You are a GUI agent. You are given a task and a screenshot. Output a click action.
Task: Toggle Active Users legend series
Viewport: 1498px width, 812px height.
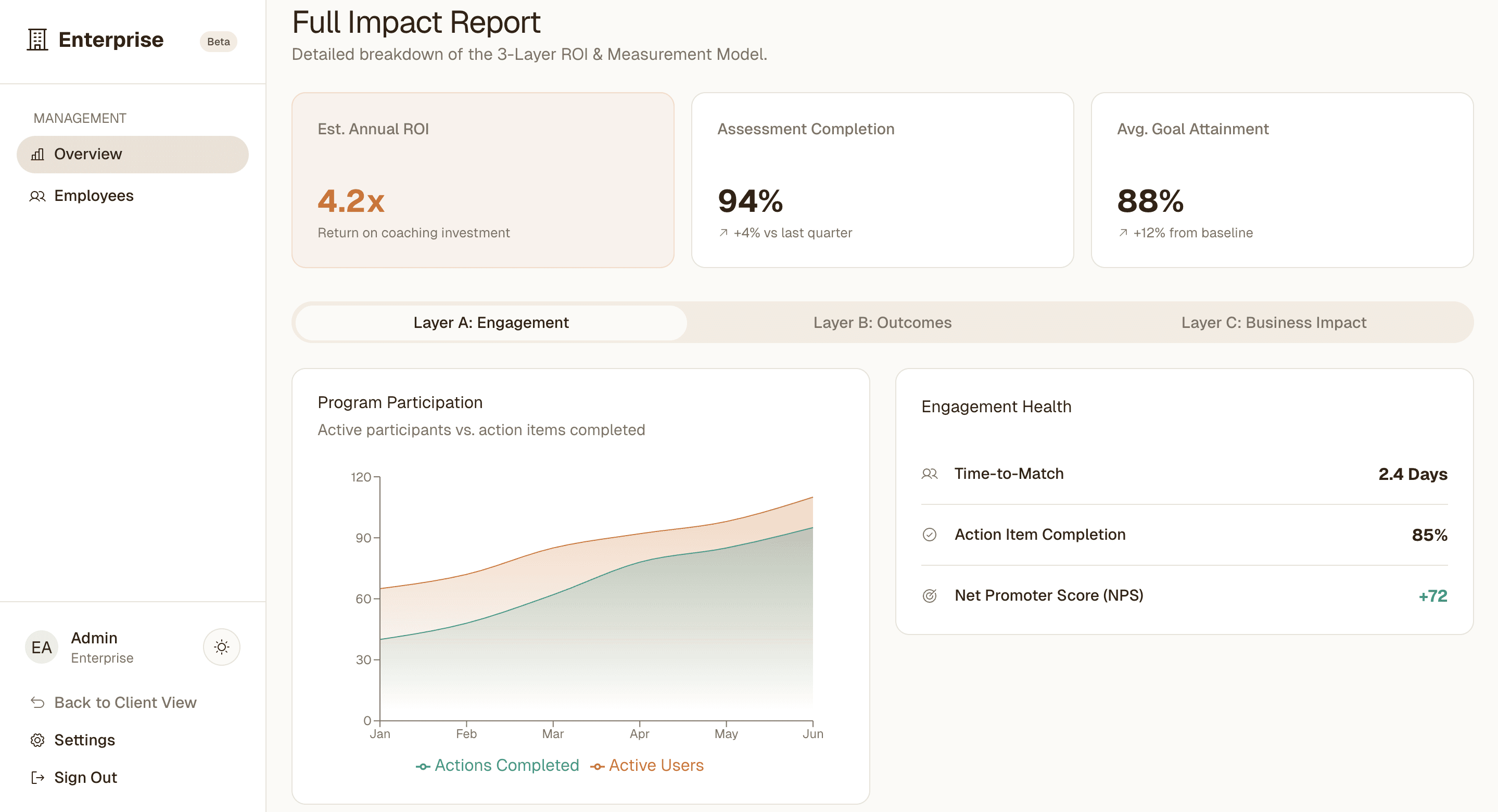coord(647,766)
